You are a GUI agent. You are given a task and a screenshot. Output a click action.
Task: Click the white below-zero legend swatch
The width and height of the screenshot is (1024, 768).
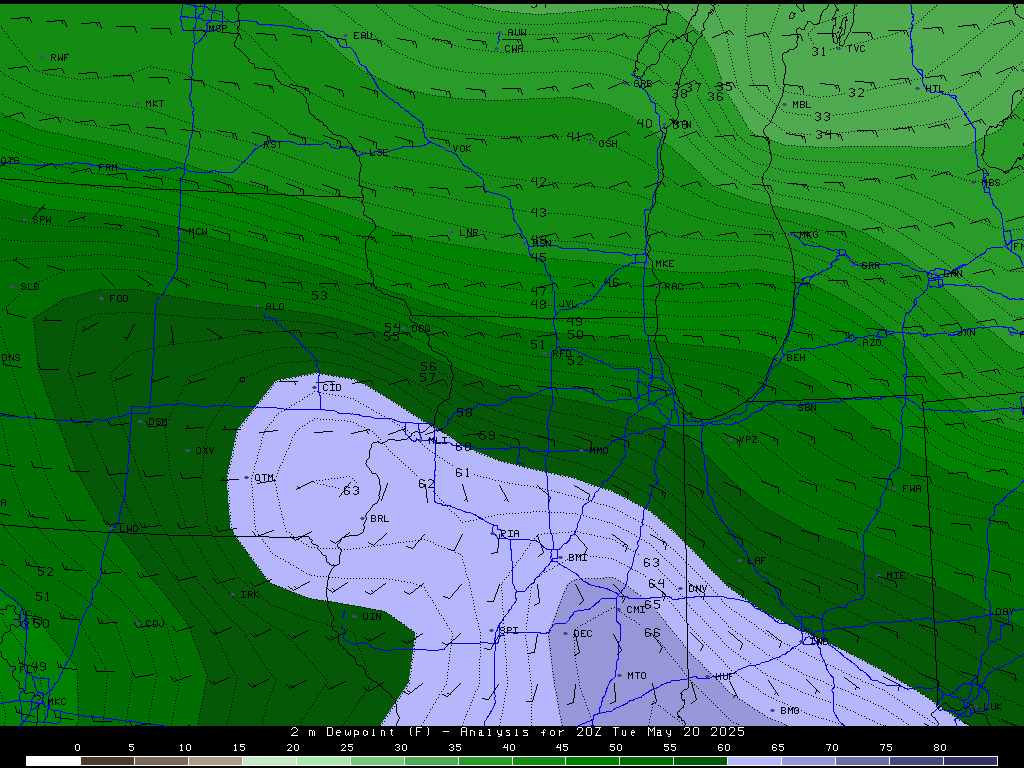point(53,761)
